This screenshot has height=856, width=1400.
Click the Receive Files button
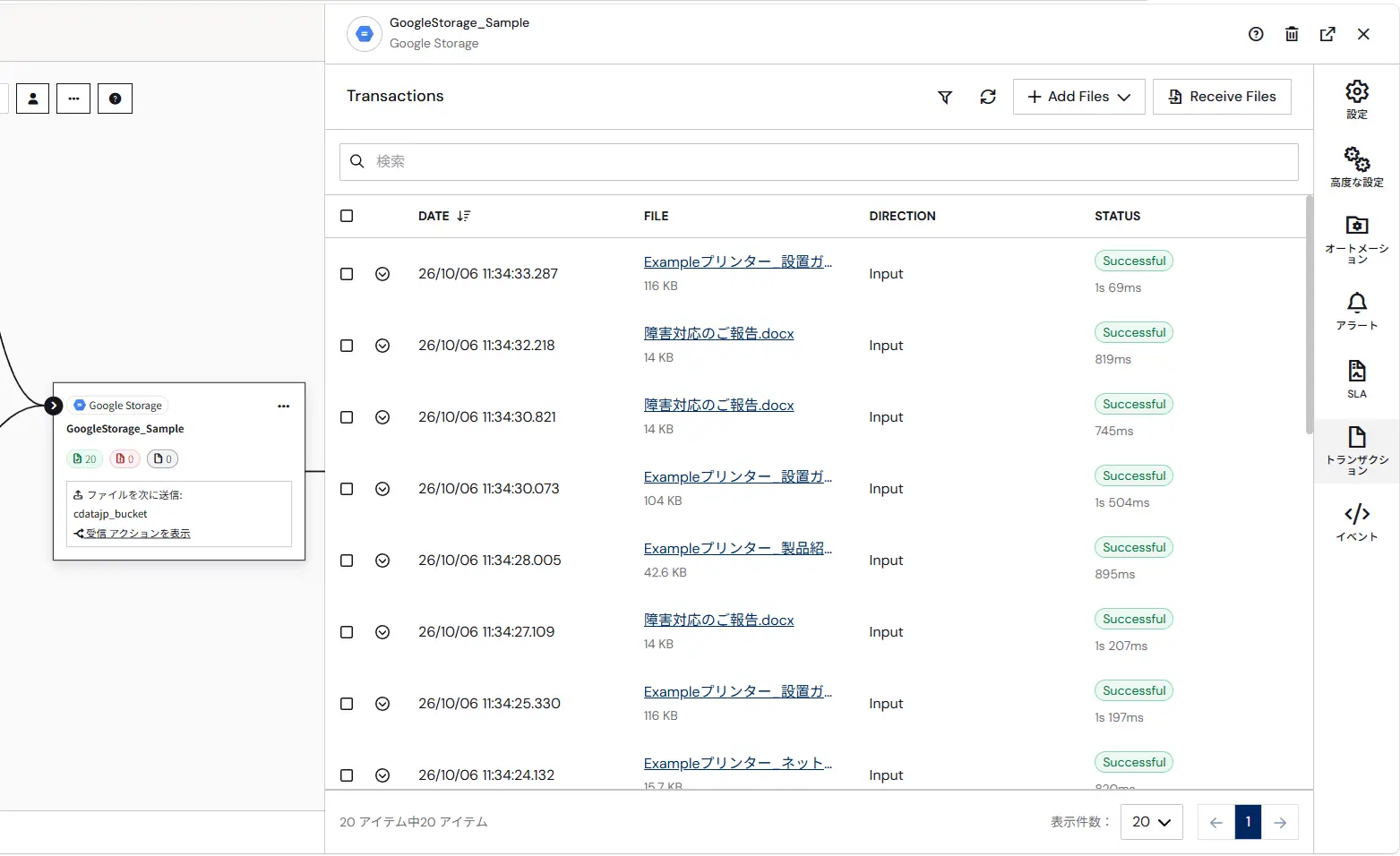click(x=1222, y=97)
